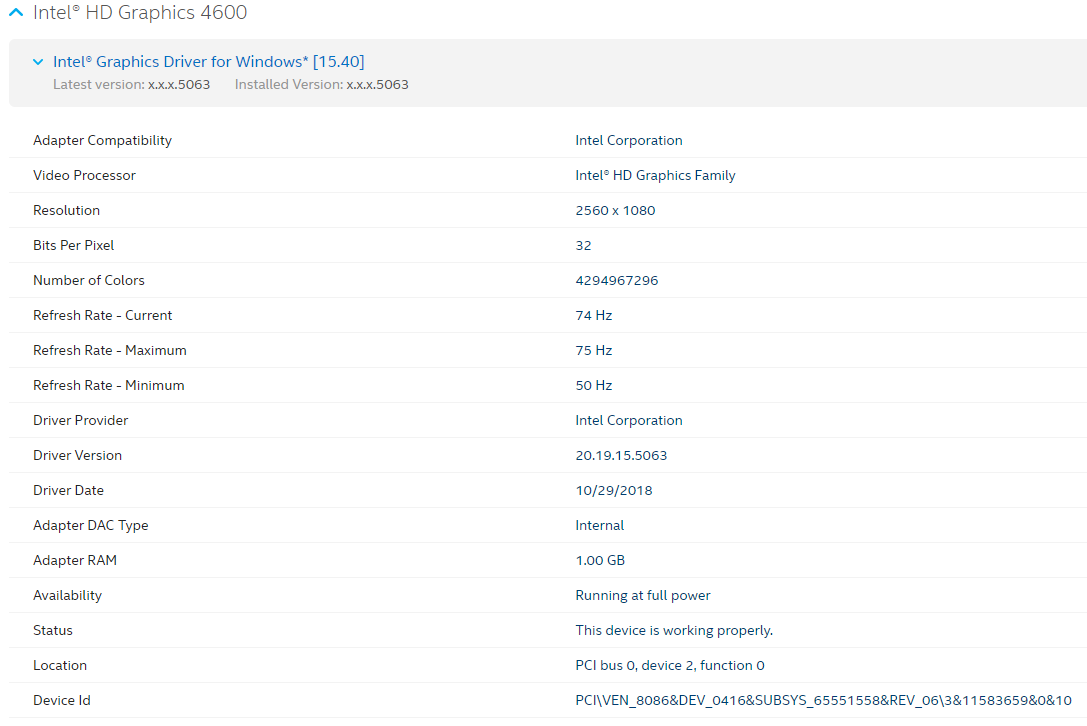Click the Location label
The image size is (1087, 726).
click(60, 666)
